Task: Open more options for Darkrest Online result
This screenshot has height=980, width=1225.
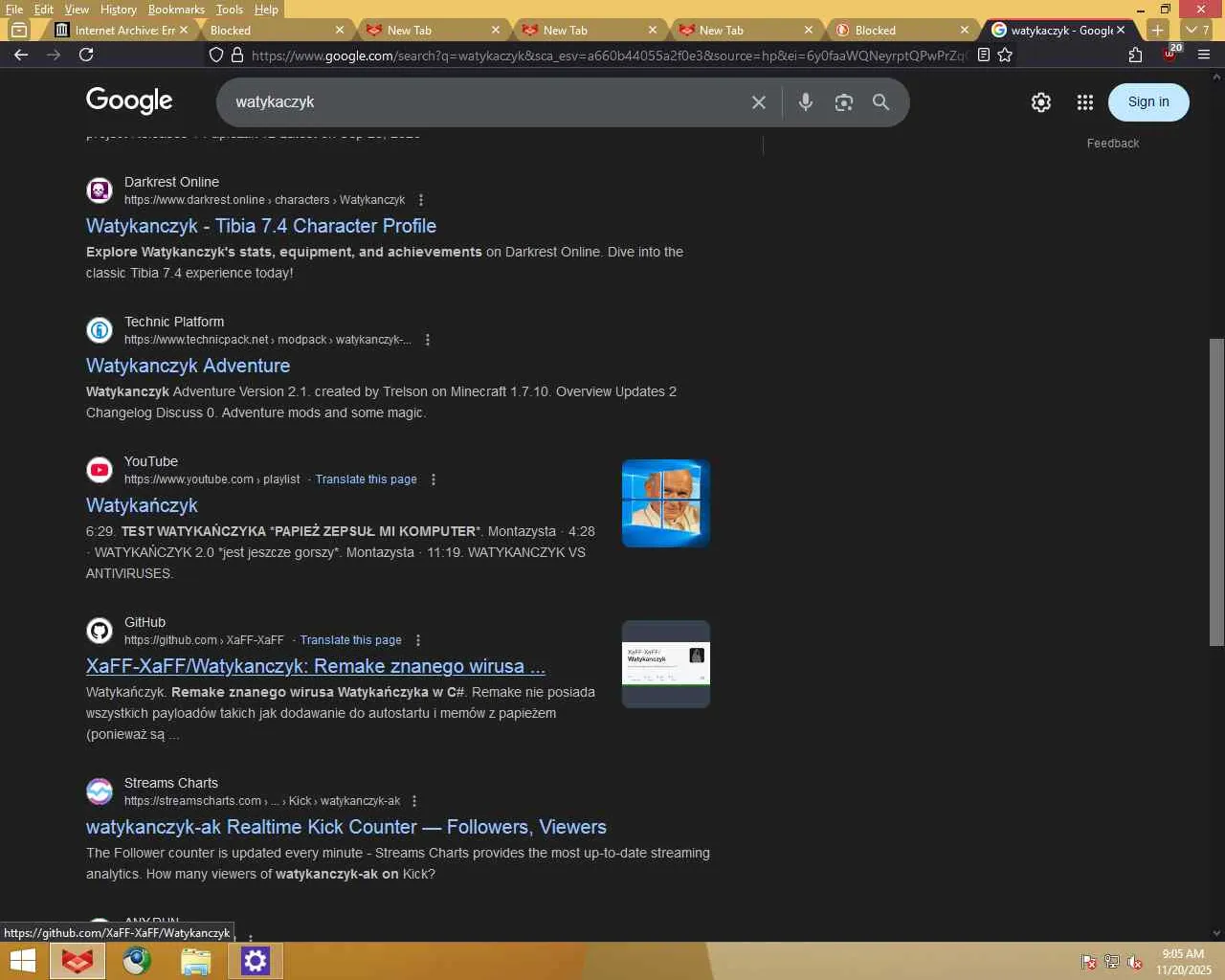Action: 421,200
